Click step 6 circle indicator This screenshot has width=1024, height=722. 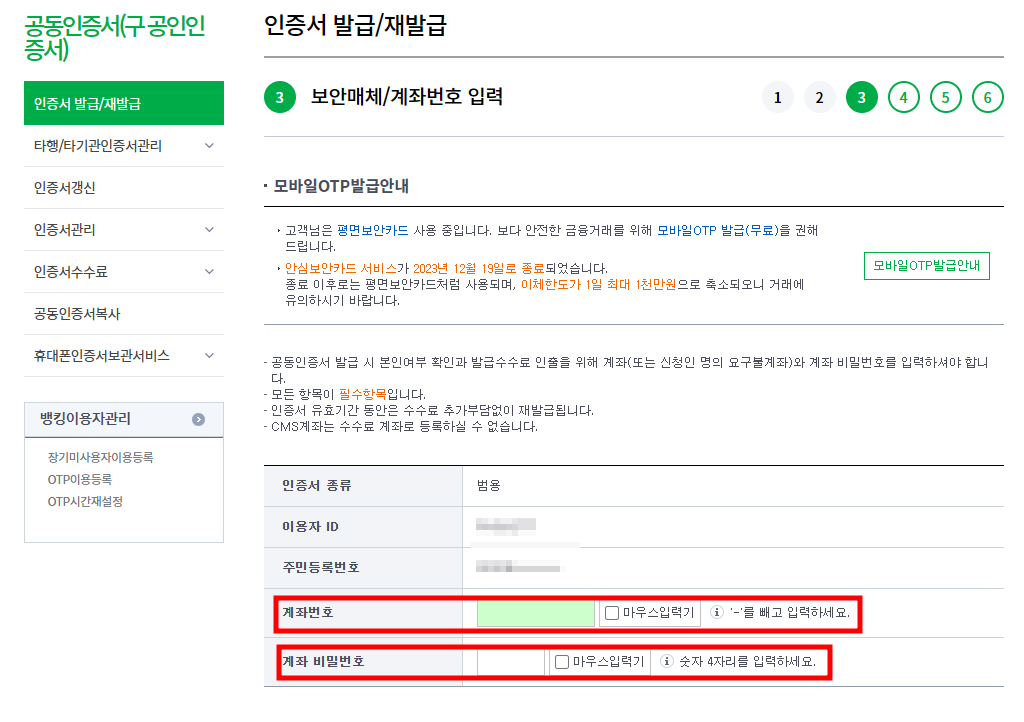[x=987, y=97]
